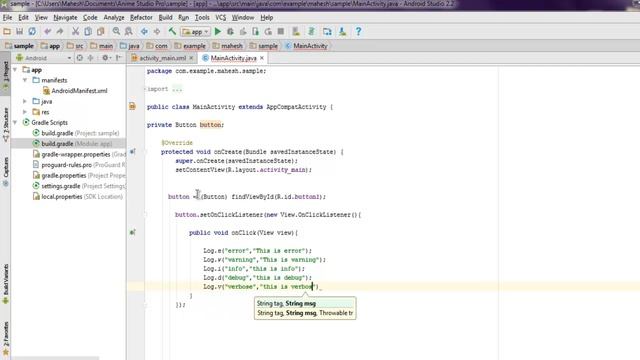Viewport: 640px width, 360px height.
Task: Toggle the Captures tool window side tab
Action: (6, 172)
